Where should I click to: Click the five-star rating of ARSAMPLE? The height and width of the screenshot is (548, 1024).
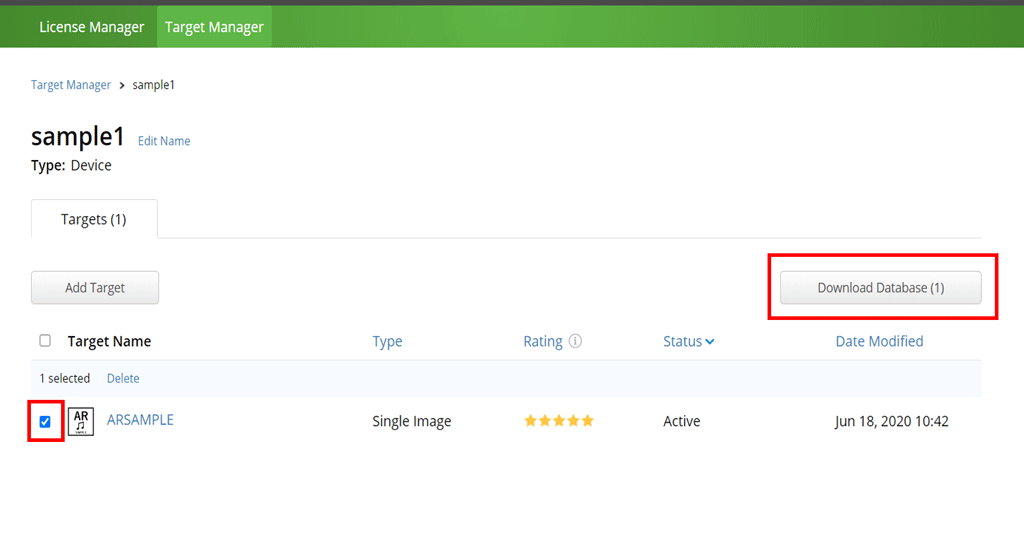(x=559, y=421)
